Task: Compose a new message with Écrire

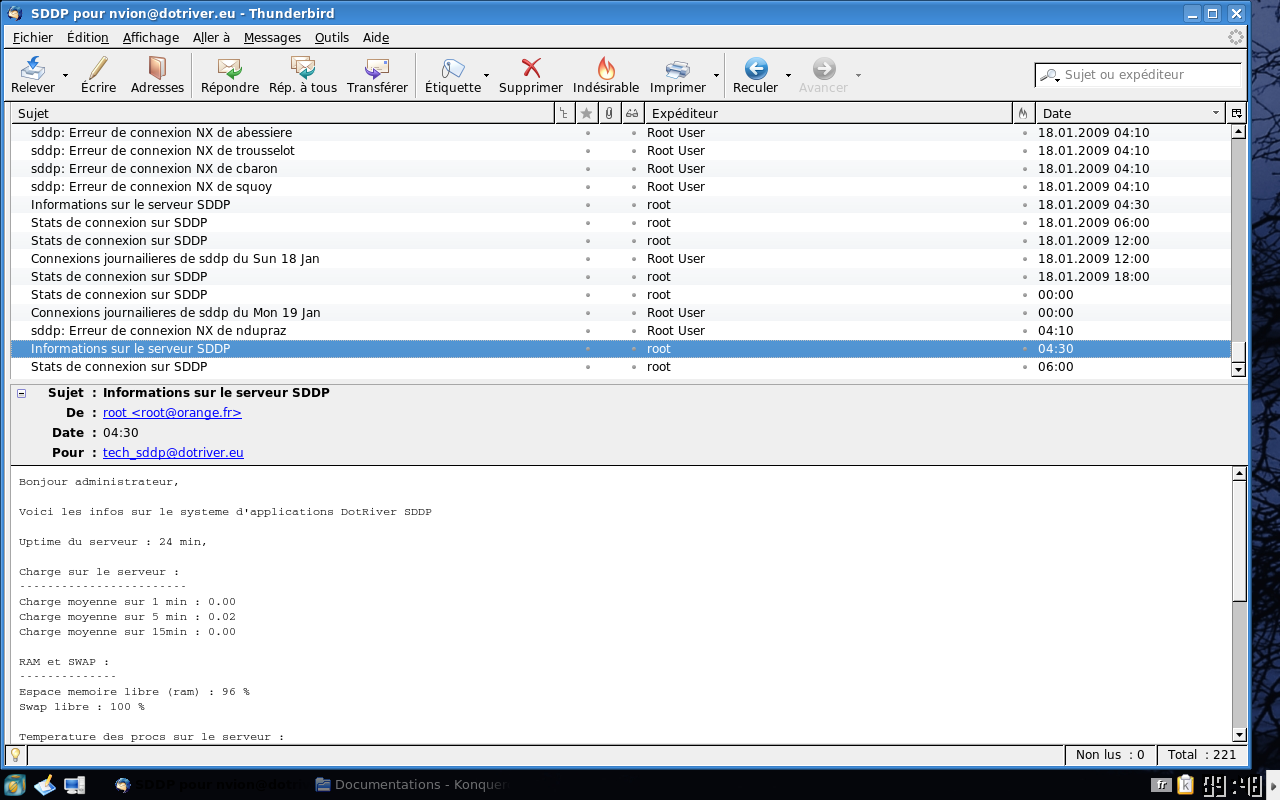Action: click(x=98, y=69)
